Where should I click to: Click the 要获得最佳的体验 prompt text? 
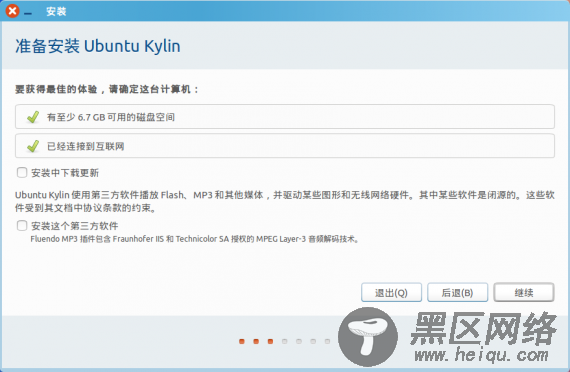(x=107, y=89)
